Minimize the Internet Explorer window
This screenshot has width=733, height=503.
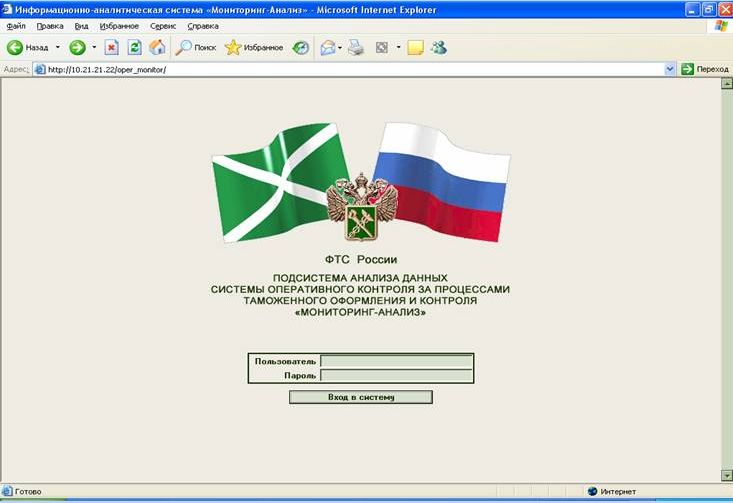[692, 9]
